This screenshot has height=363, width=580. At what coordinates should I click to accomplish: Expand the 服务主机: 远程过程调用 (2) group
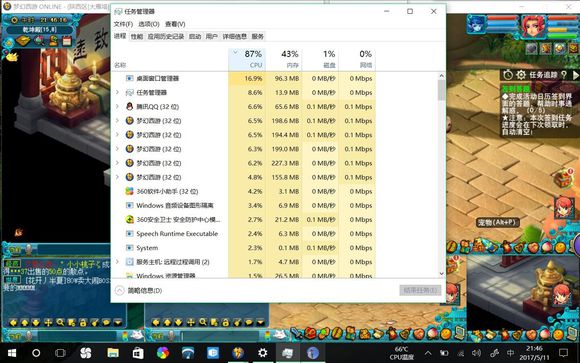117,262
